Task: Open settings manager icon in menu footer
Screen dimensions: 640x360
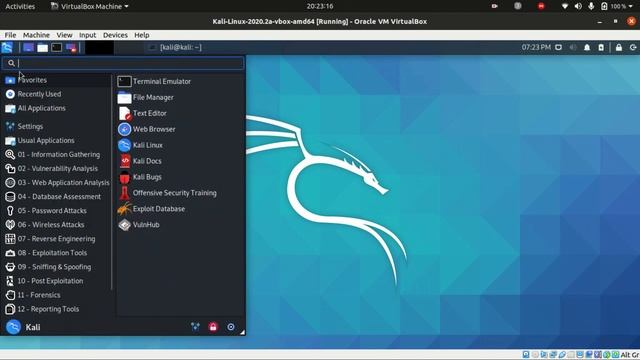Action: (195, 327)
